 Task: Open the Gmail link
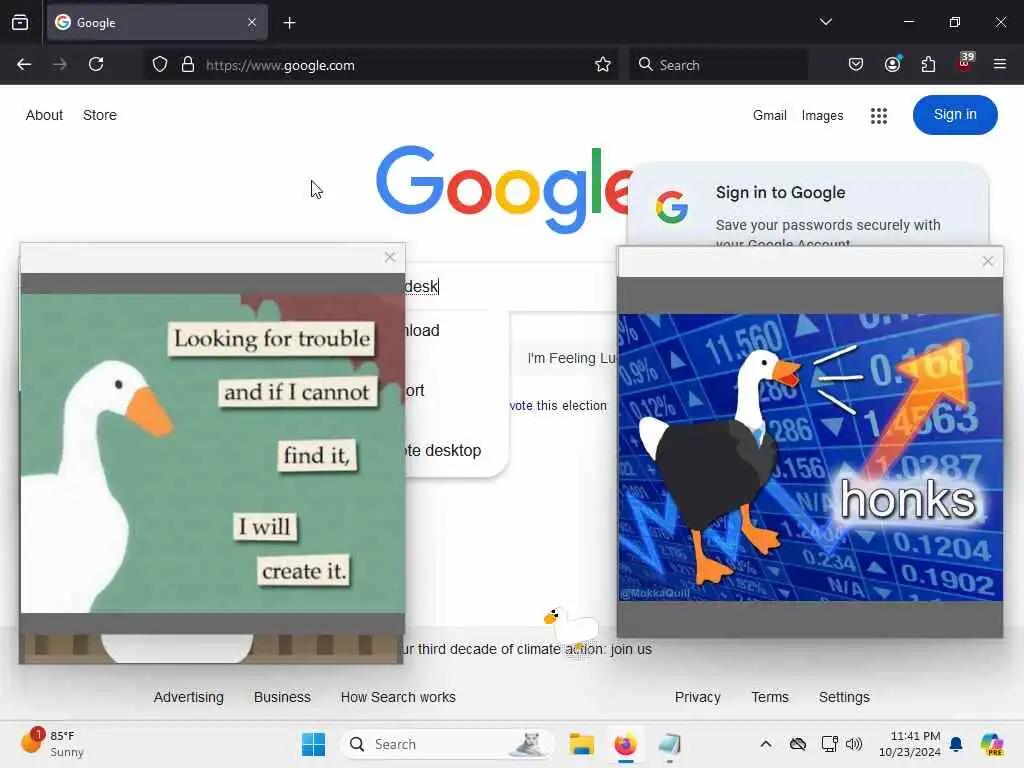click(x=769, y=116)
